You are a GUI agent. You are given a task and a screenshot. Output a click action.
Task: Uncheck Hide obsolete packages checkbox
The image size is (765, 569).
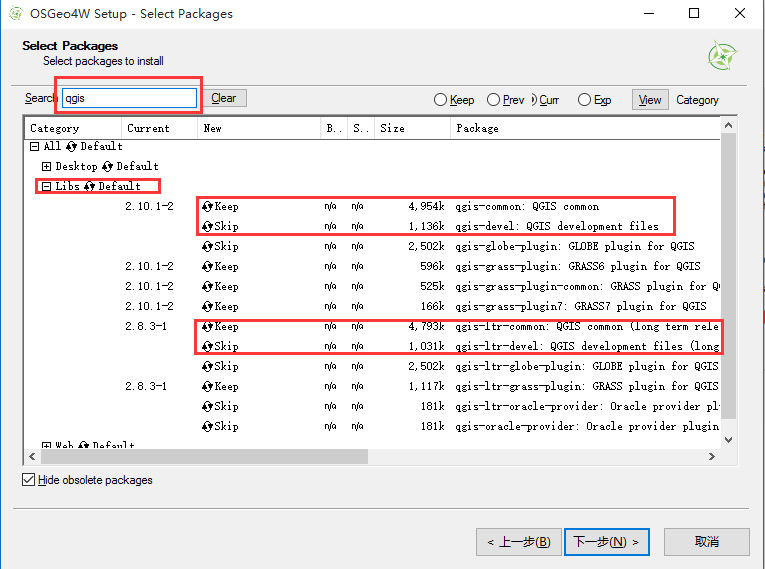[28, 480]
